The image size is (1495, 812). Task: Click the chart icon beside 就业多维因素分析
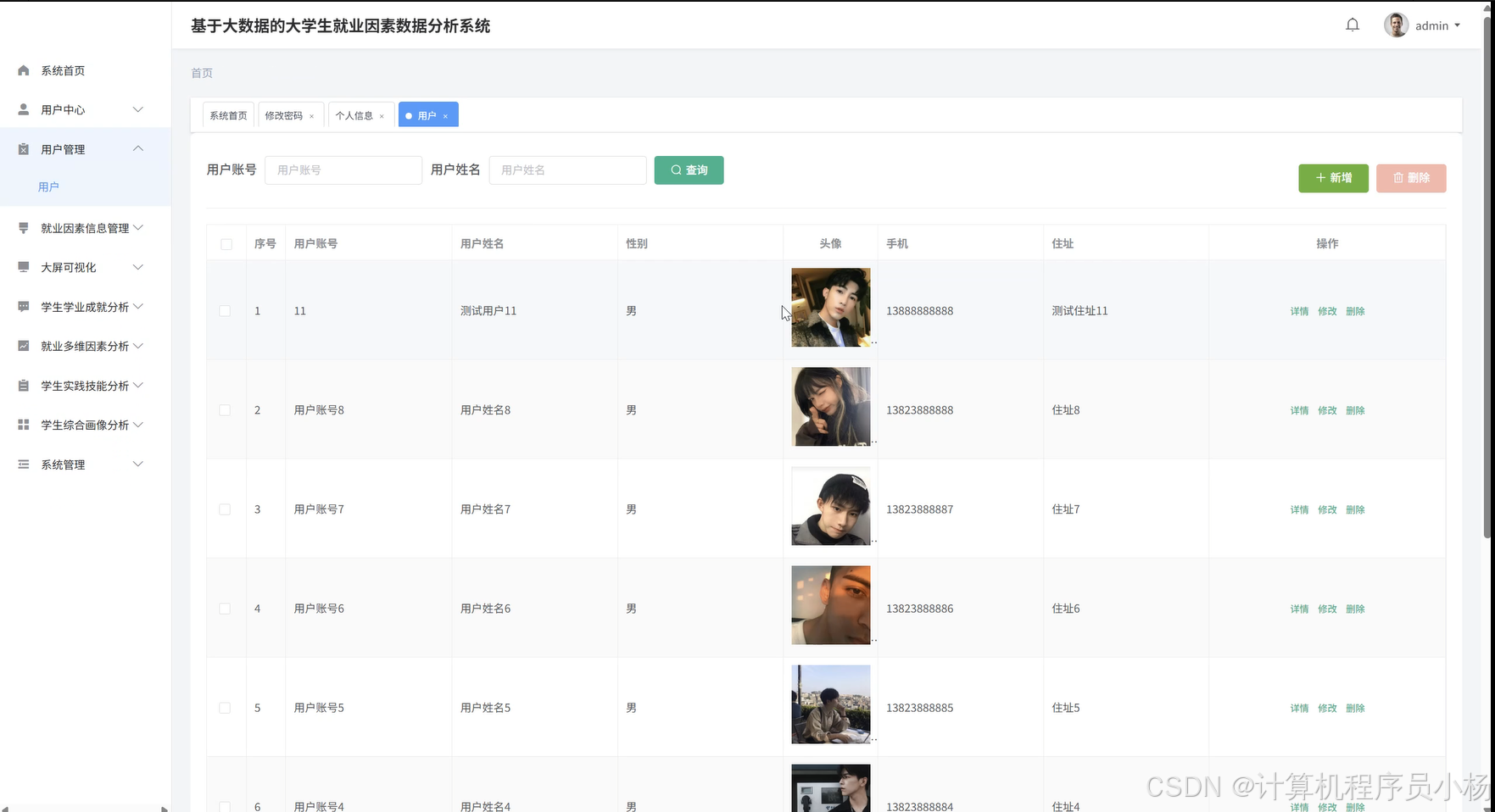point(24,346)
